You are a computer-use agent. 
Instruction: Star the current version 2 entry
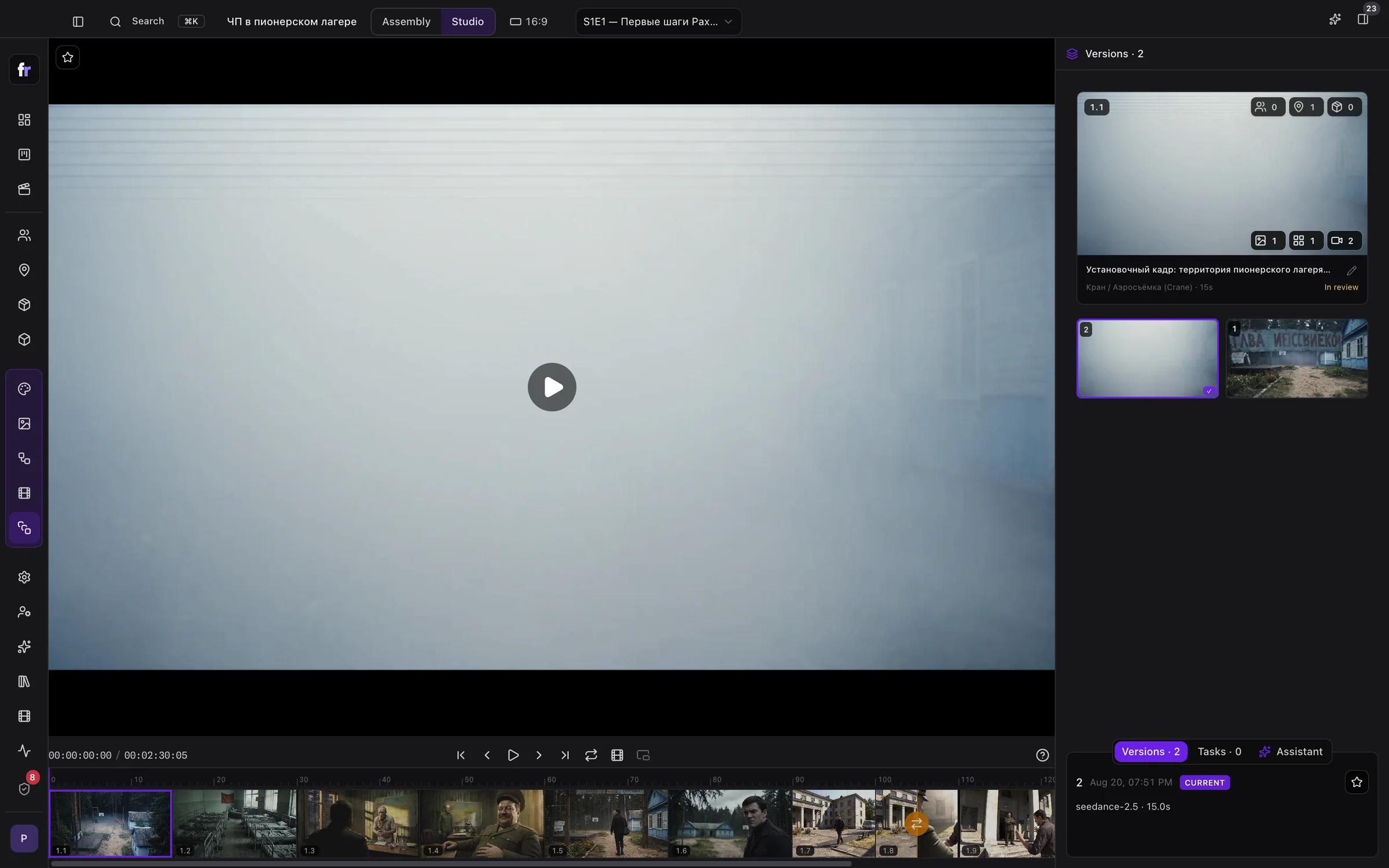click(x=1357, y=782)
